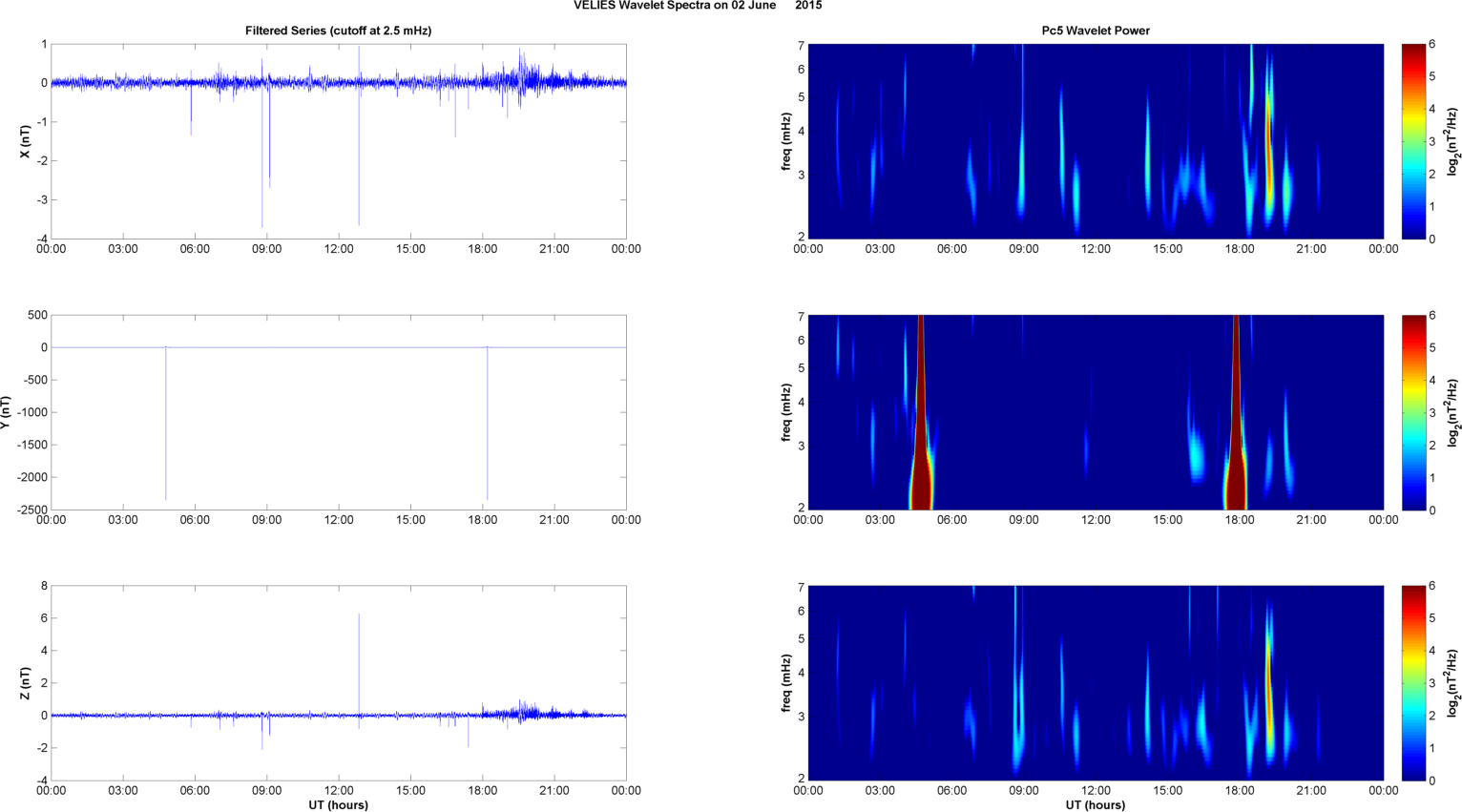Image resolution: width=1462 pixels, height=812 pixels.
Task: Click the 'Y (nT)' axis label
Action: pos(5,412)
